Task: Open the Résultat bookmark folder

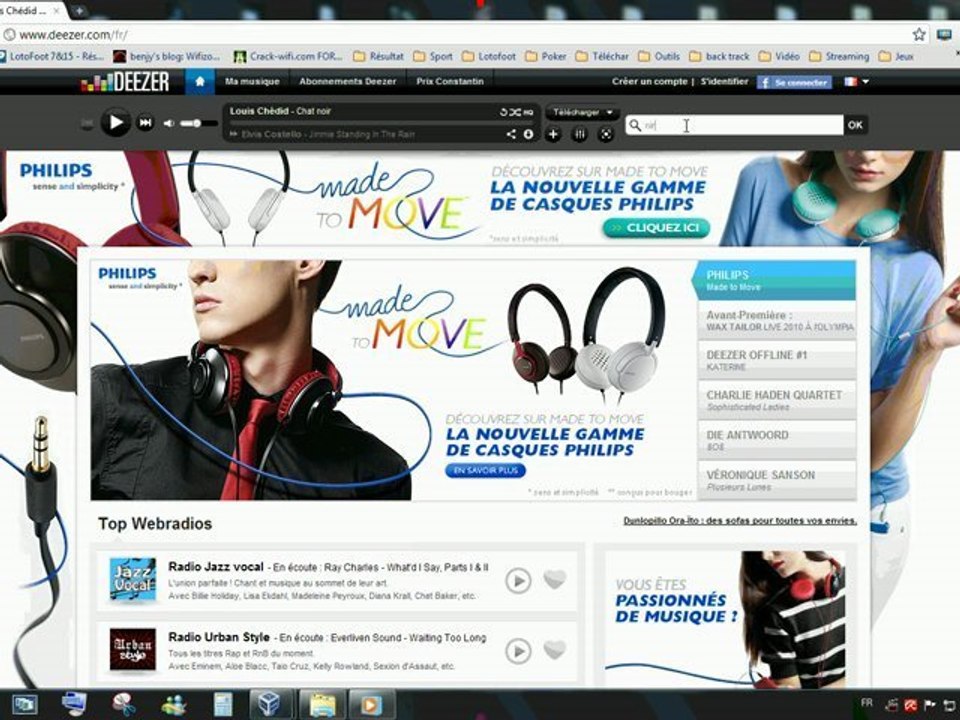Action: coord(378,56)
